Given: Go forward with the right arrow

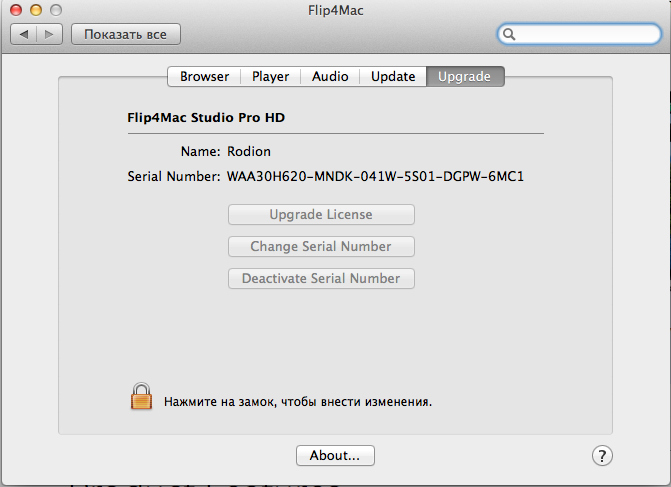Looking at the screenshot, I should tap(49, 34).
